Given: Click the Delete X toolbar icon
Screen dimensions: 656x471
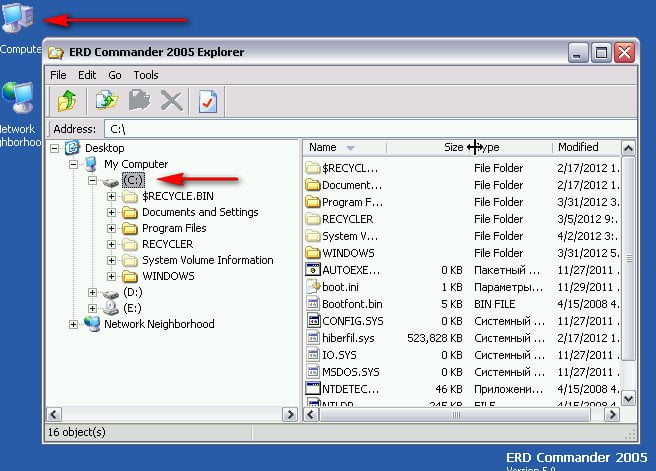Looking at the screenshot, I should coord(172,100).
